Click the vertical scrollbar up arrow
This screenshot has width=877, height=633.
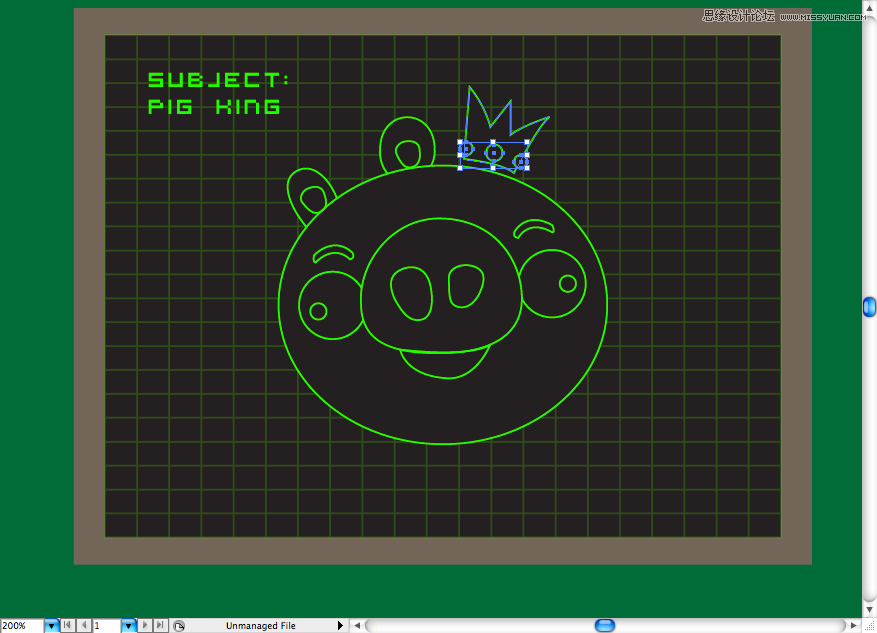tap(869, 6)
